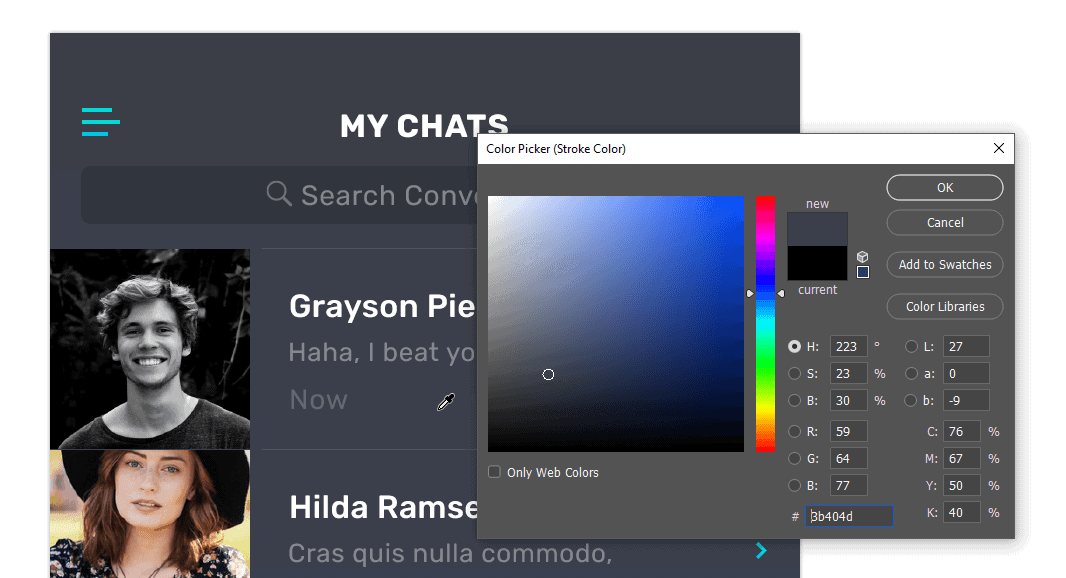
Task: Close the Color Picker dialog
Action: click(998, 148)
